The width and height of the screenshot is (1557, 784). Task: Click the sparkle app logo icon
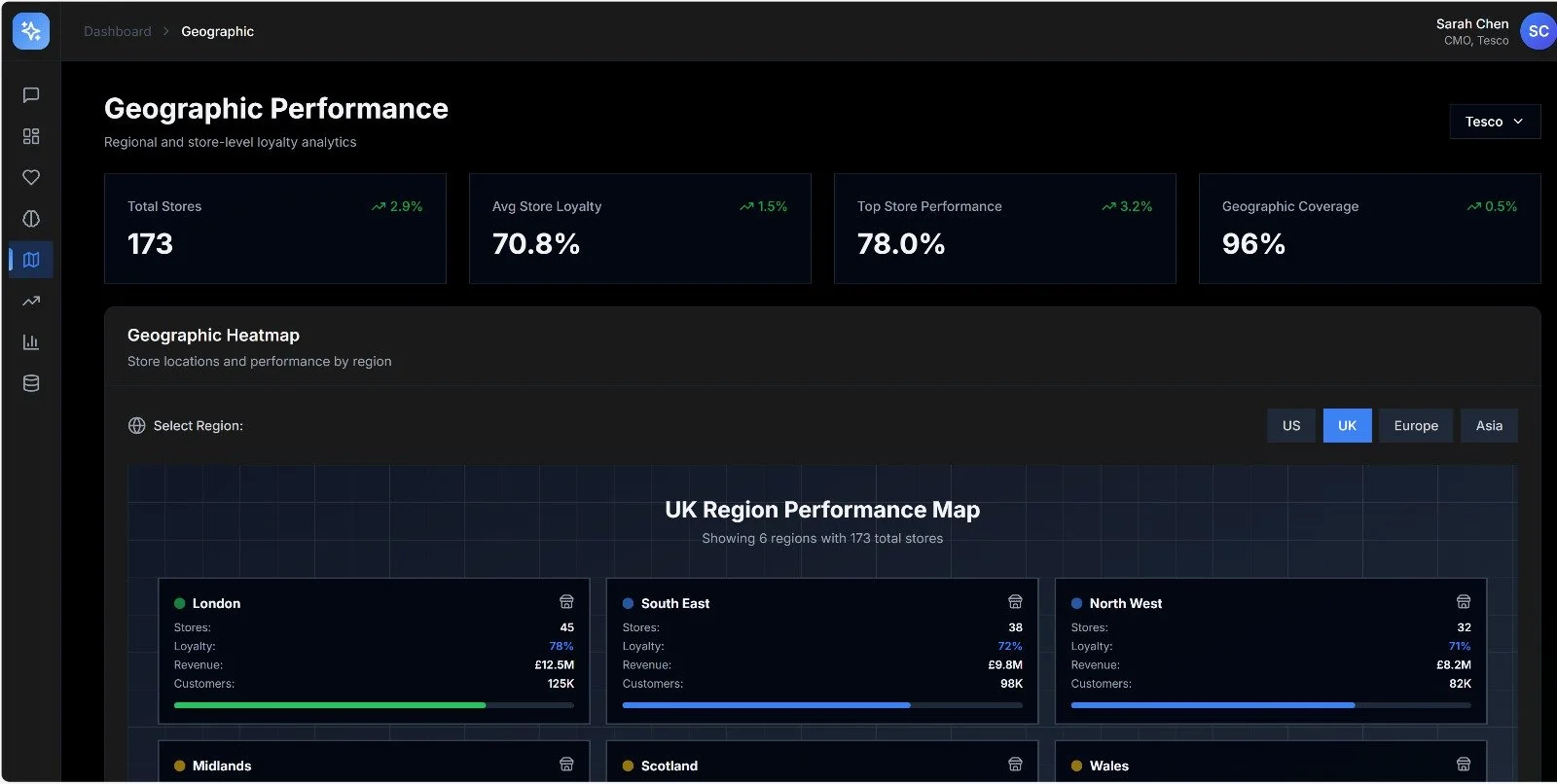31,31
